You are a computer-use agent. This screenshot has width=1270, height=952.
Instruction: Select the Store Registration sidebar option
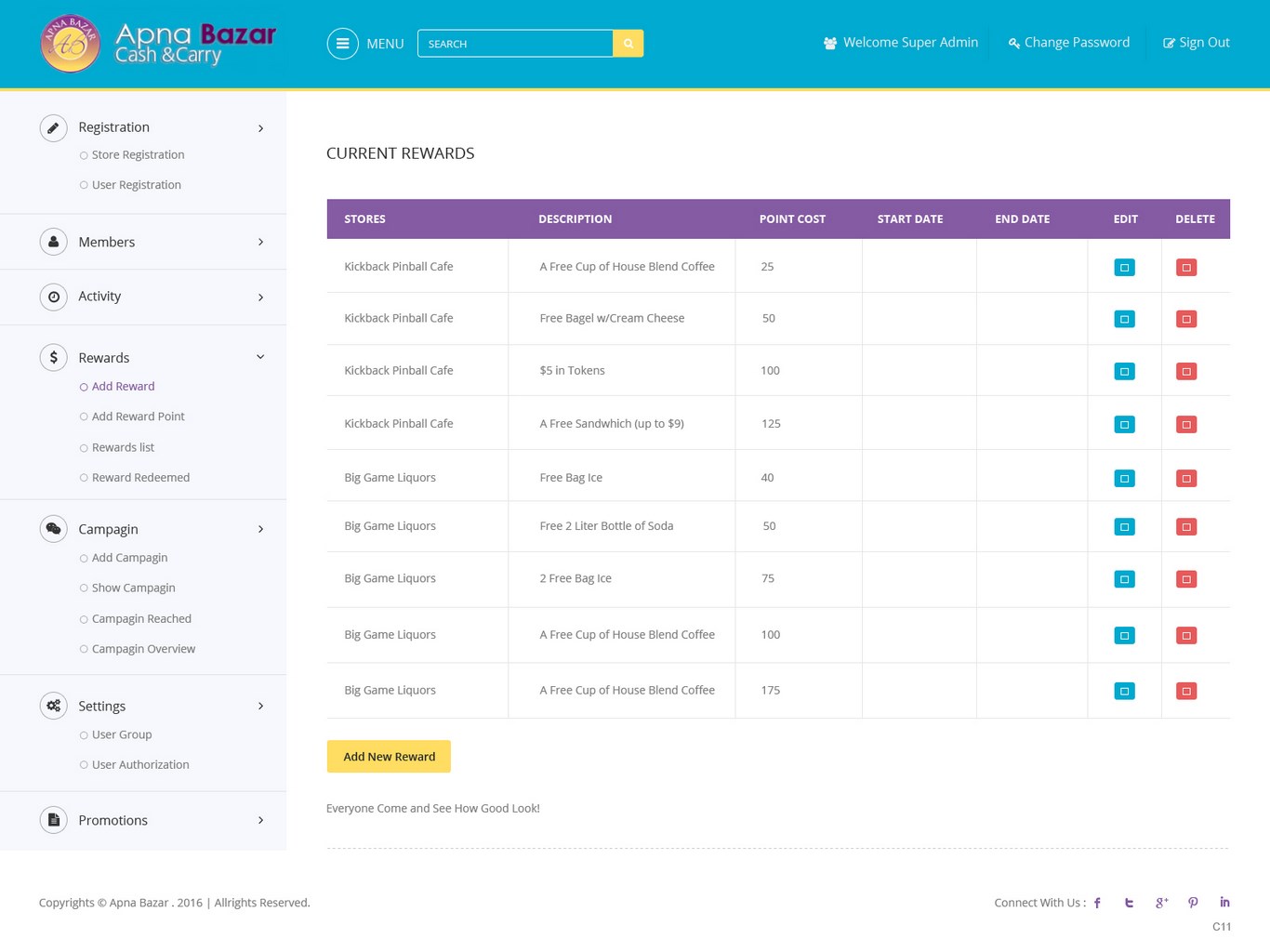[x=138, y=155]
